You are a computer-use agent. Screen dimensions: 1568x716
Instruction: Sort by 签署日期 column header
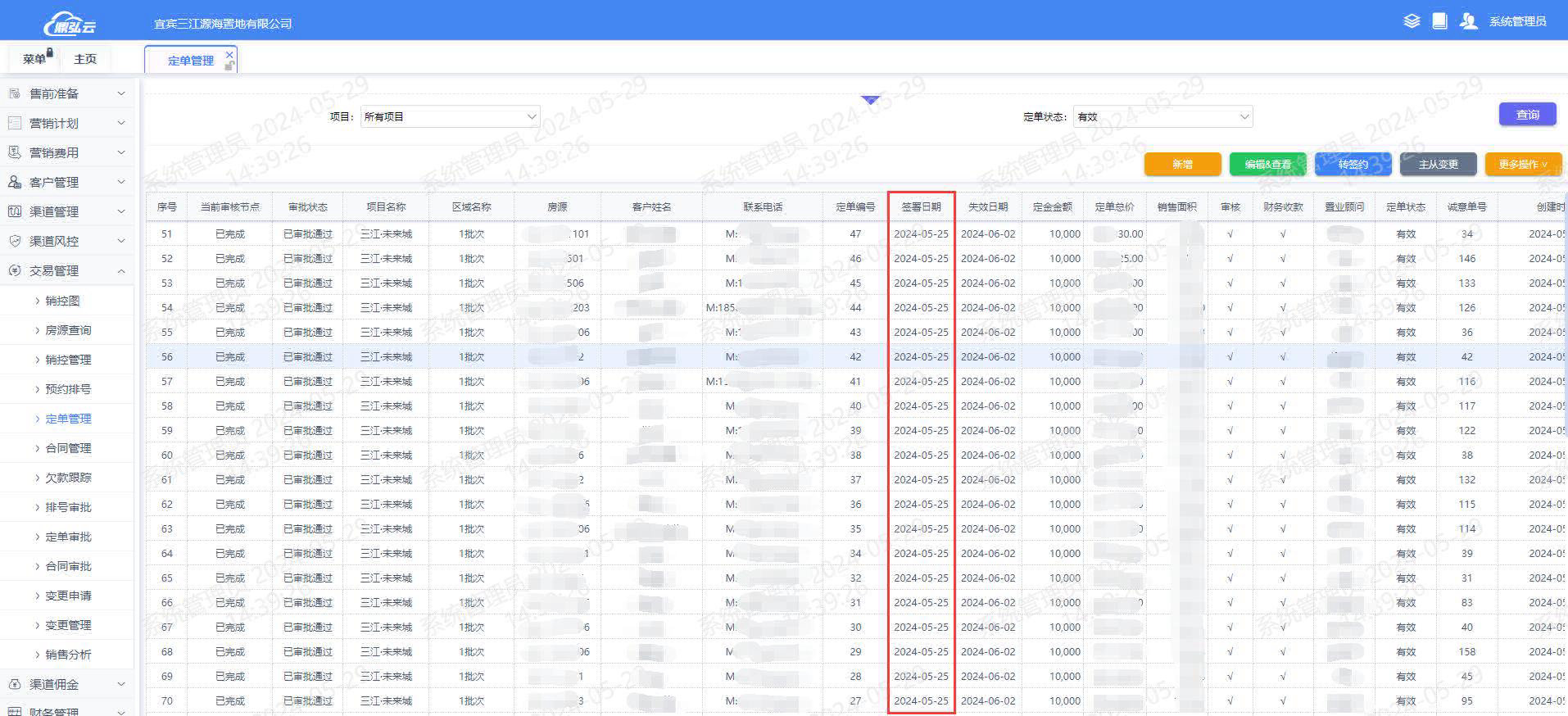coord(921,207)
